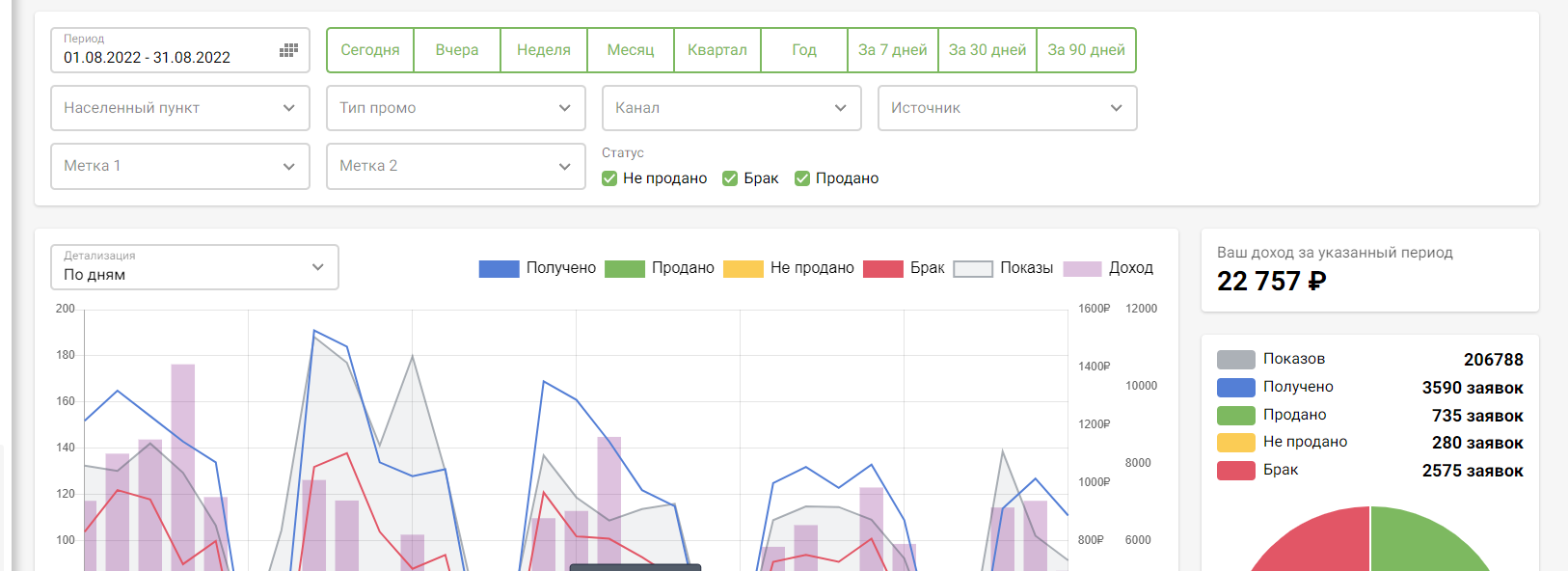
Task: Click the 206788 impressions value
Action: click(1494, 360)
